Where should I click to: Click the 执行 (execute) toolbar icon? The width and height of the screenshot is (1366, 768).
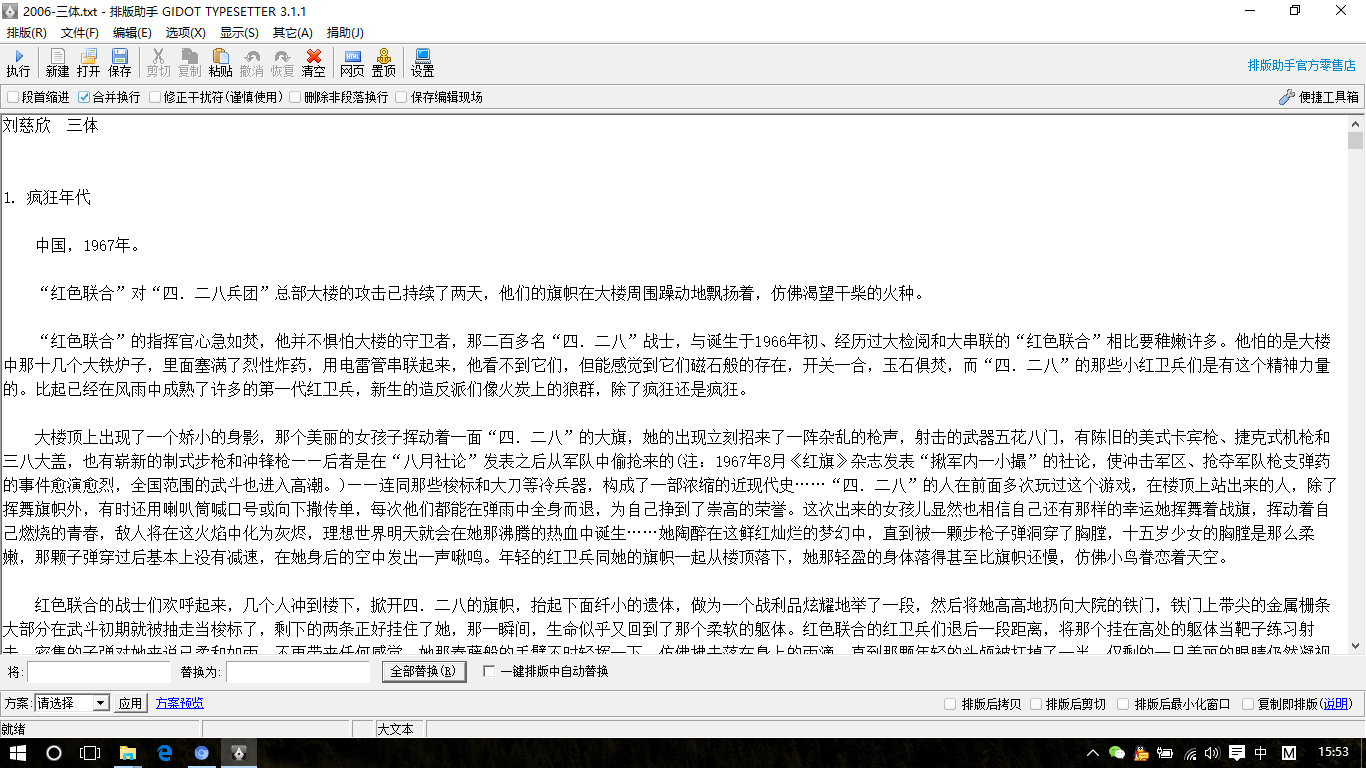click(x=18, y=63)
